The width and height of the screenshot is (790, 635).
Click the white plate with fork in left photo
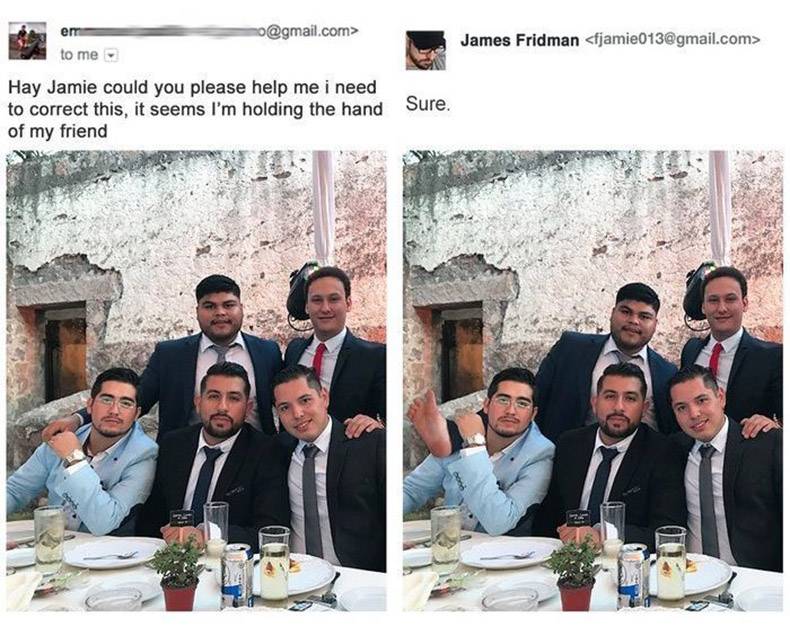[114, 553]
